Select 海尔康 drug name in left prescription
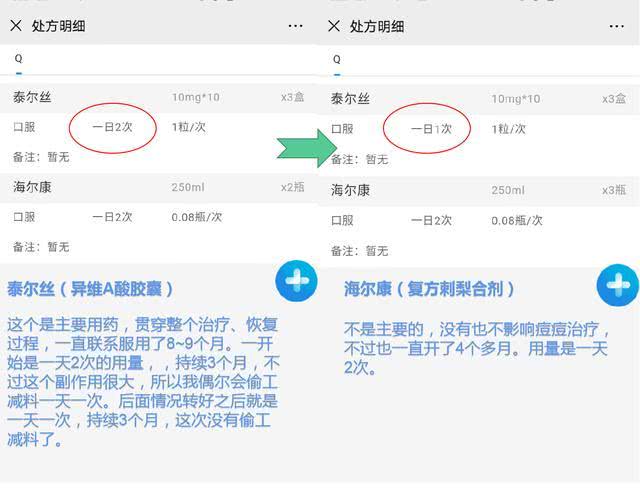The image size is (640, 492). coord(32,187)
